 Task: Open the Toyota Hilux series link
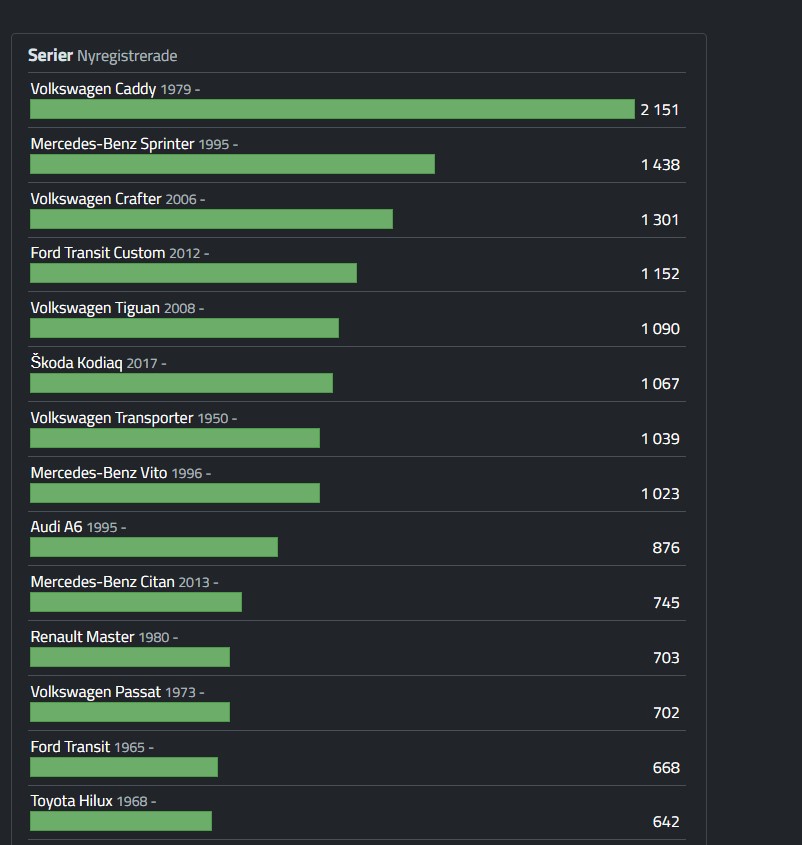[71, 800]
